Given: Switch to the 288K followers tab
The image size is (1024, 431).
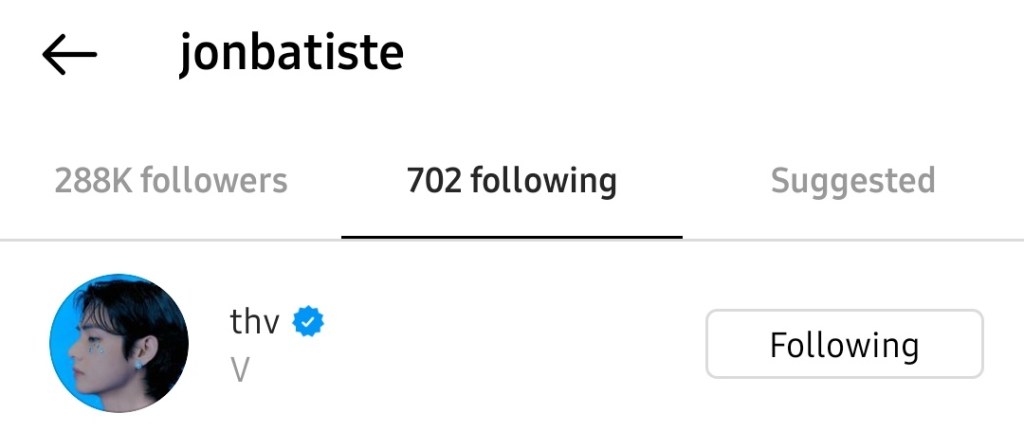Looking at the screenshot, I should (x=171, y=181).
